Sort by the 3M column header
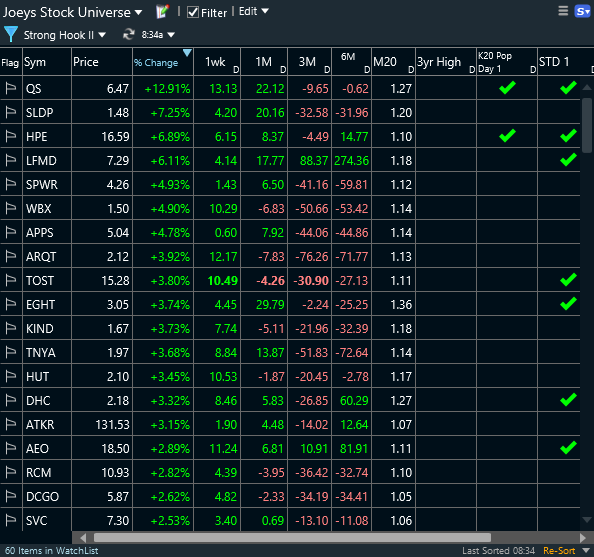The height and width of the screenshot is (557, 594). point(309,62)
